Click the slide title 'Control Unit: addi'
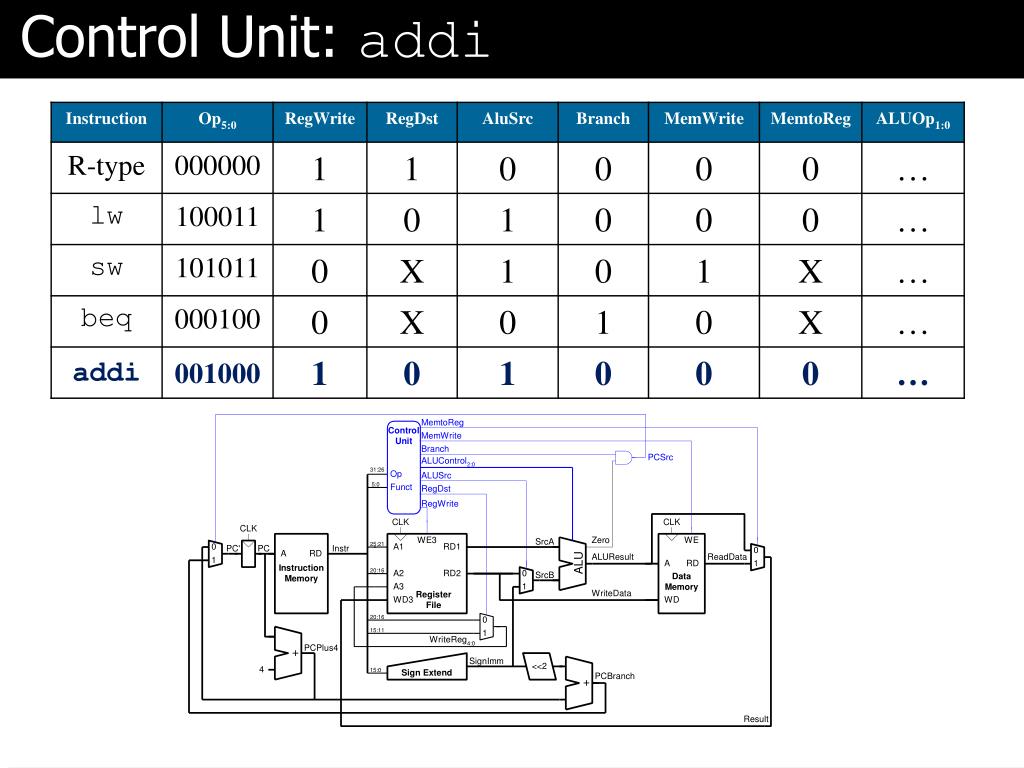 point(255,38)
